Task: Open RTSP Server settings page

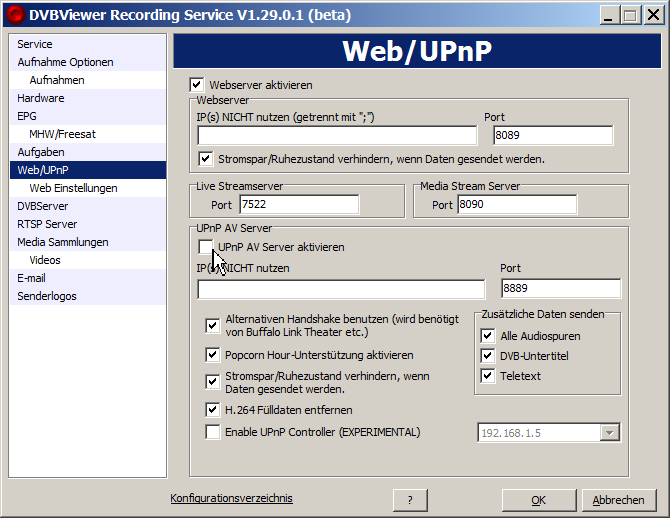Action: click(88, 224)
